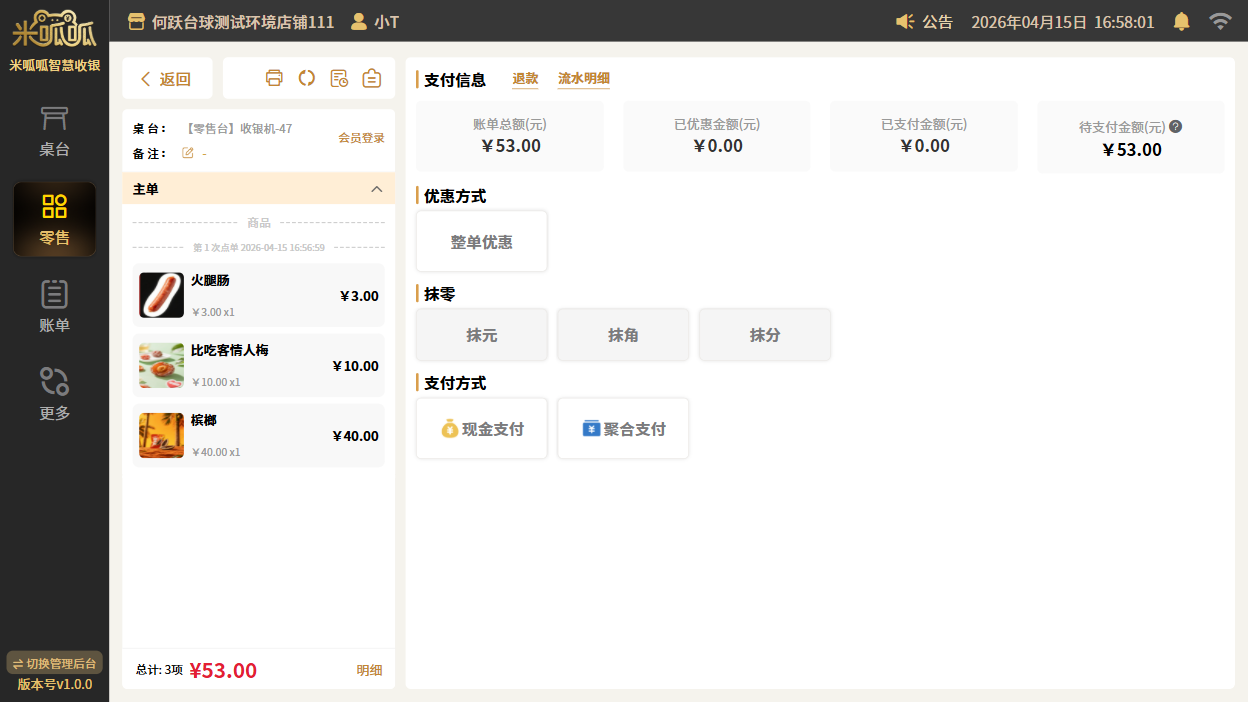
Task: Switch to the 退款 tab
Action: [525, 79]
